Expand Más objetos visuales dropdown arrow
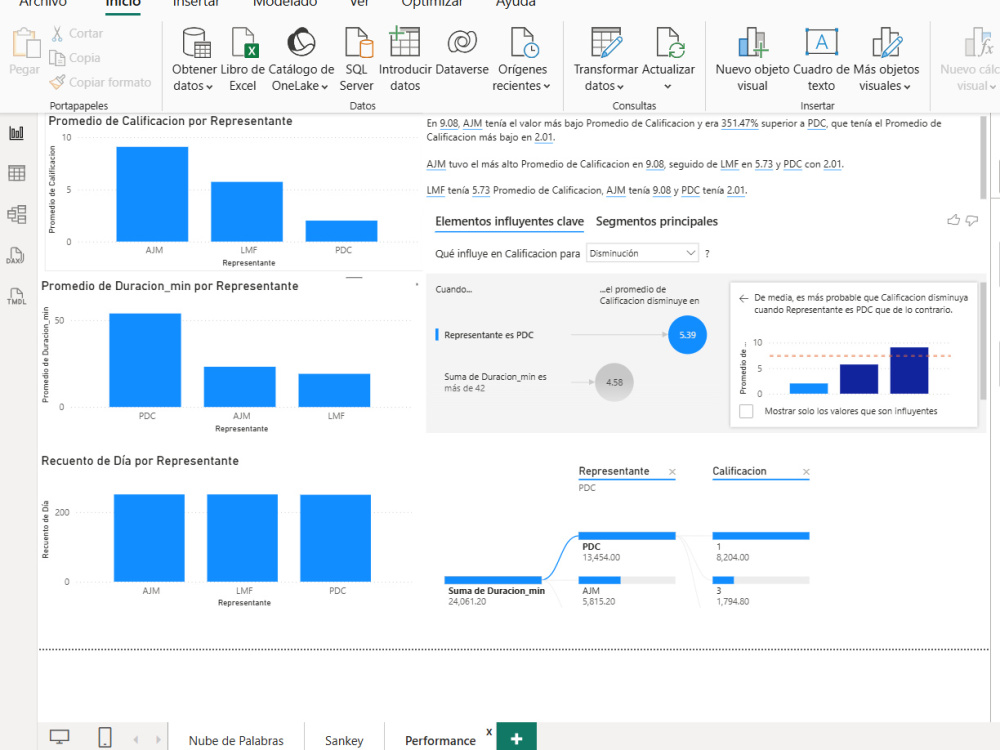Image resolution: width=1000 pixels, height=750 pixels. (907, 87)
